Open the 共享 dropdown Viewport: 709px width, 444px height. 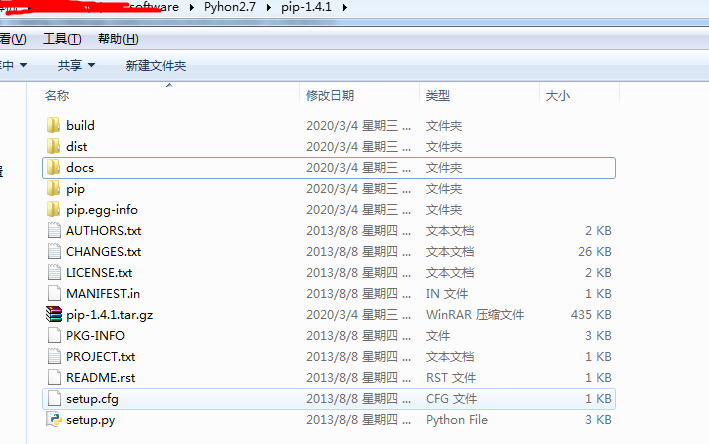click(76, 66)
